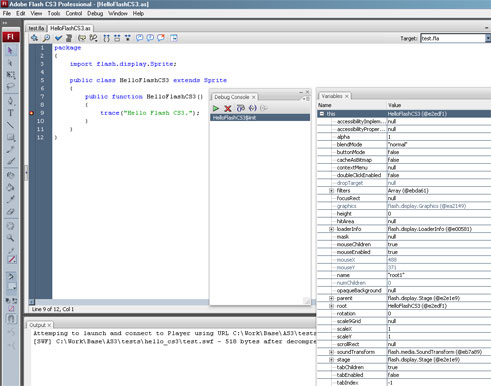Viewport: 491px width, 386px height.
Task: Open the Debug options icon in script toolbar
Action: pos(93,38)
